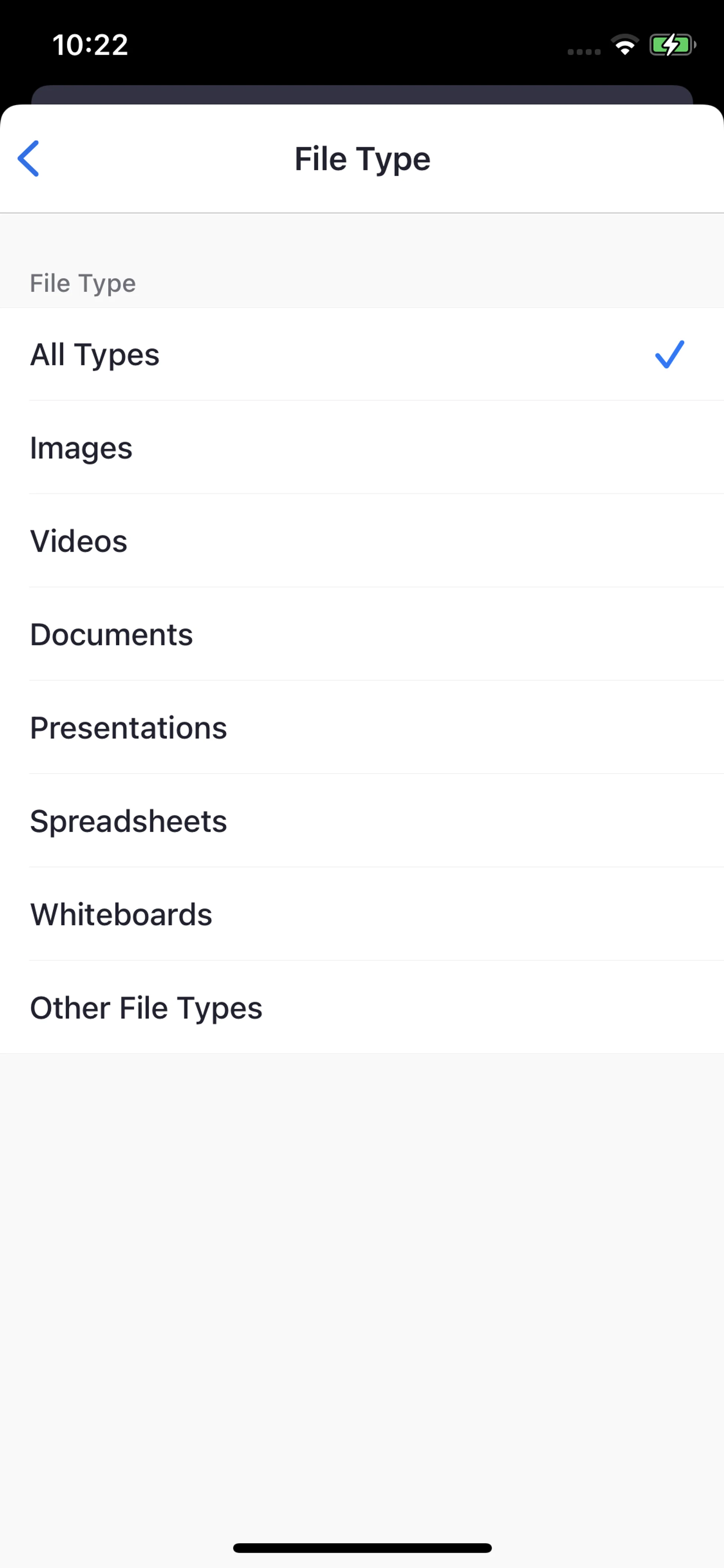Click the divider line under the header
Screen dimensions: 724x1568
click(x=362, y=213)
